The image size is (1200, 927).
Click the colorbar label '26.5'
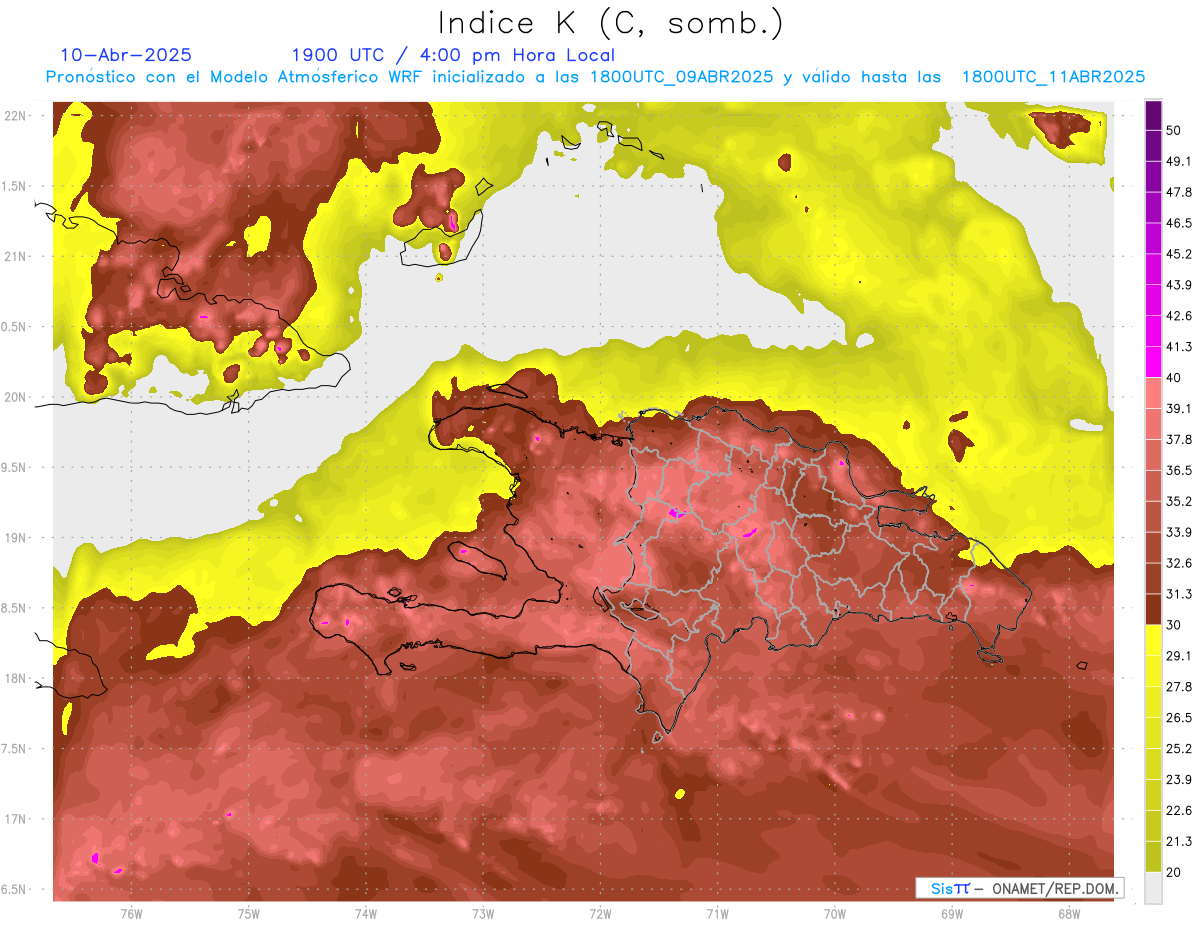tap(1178, 718)
